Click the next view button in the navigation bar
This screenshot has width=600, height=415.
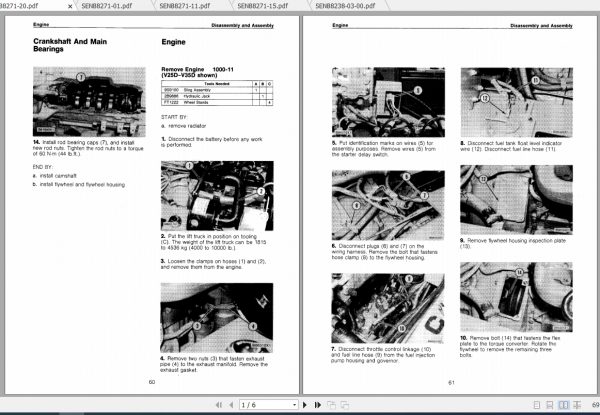tap(345, 405)
